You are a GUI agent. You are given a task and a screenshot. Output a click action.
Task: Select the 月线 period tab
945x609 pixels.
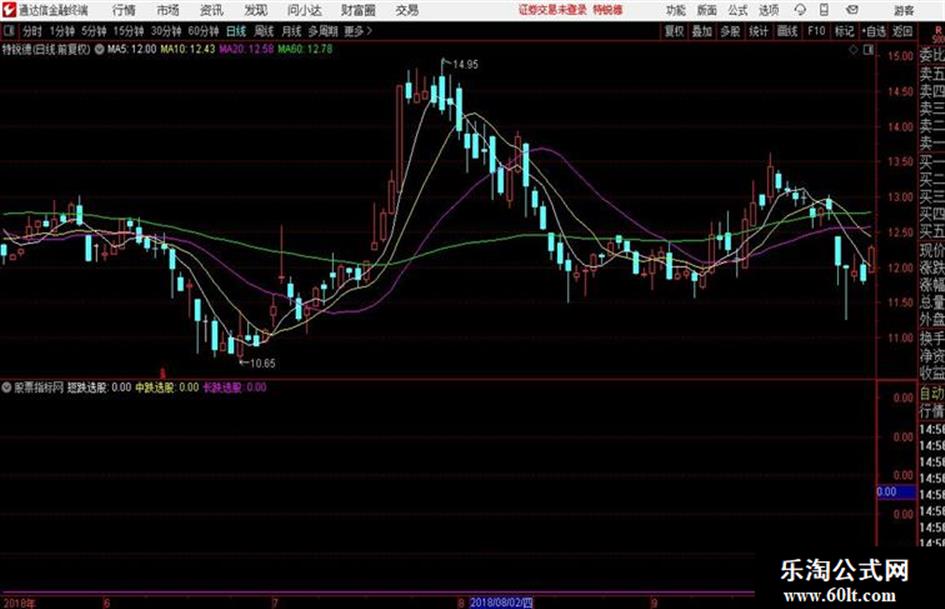(x=292, y=31)
